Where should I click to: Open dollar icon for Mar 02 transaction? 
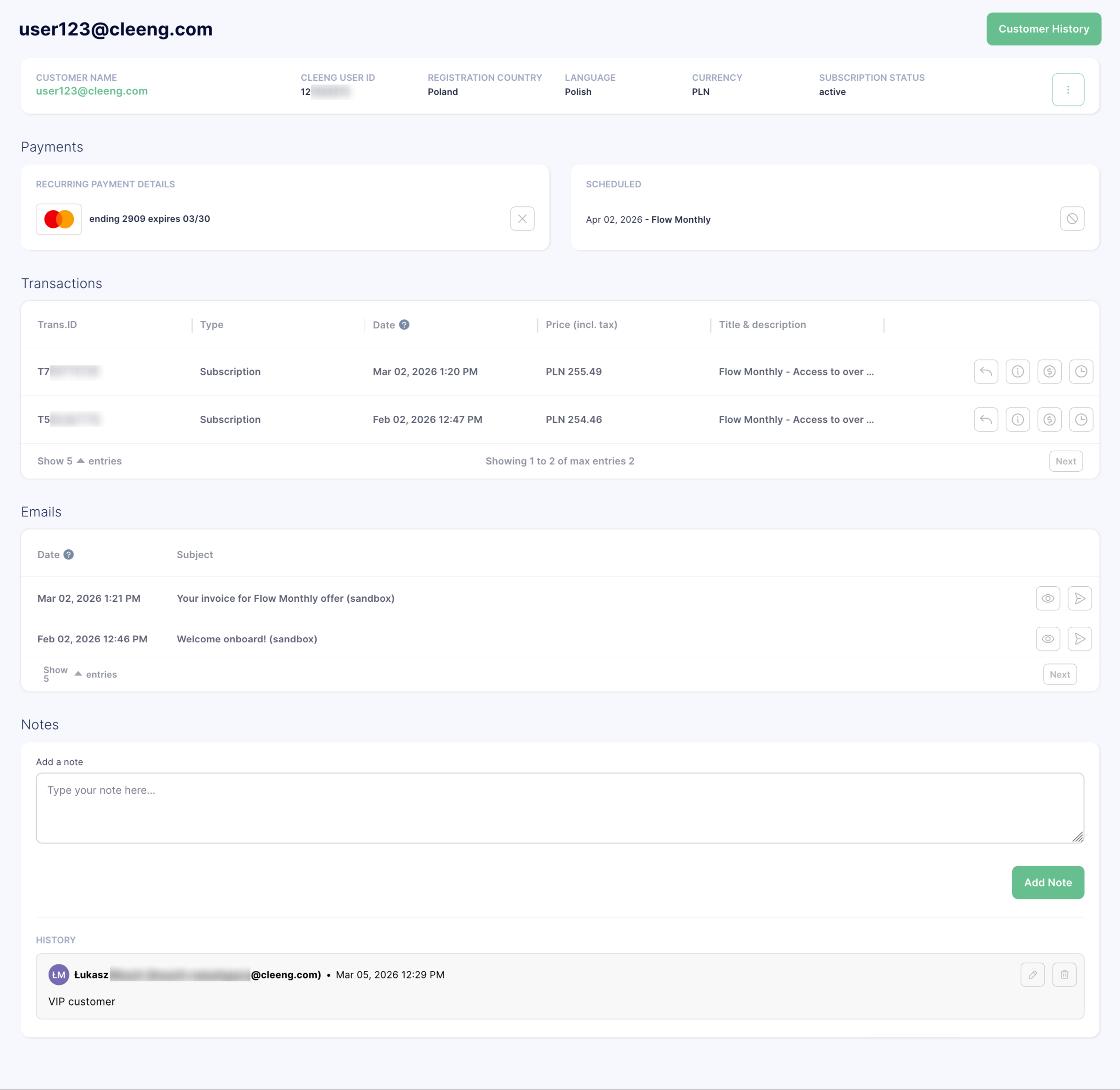coord(1049,372)
